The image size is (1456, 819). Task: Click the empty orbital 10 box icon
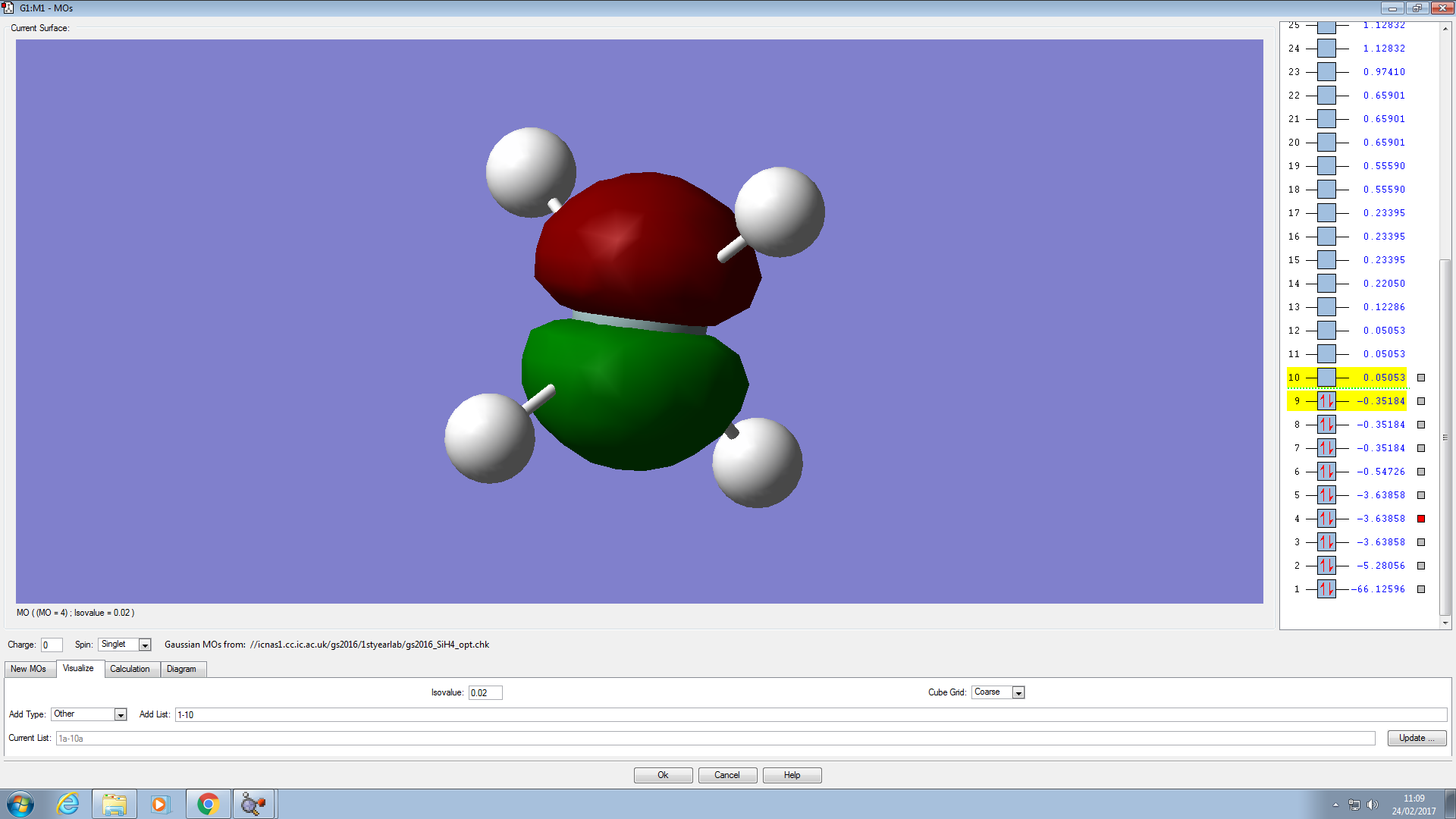point(1326,378)
